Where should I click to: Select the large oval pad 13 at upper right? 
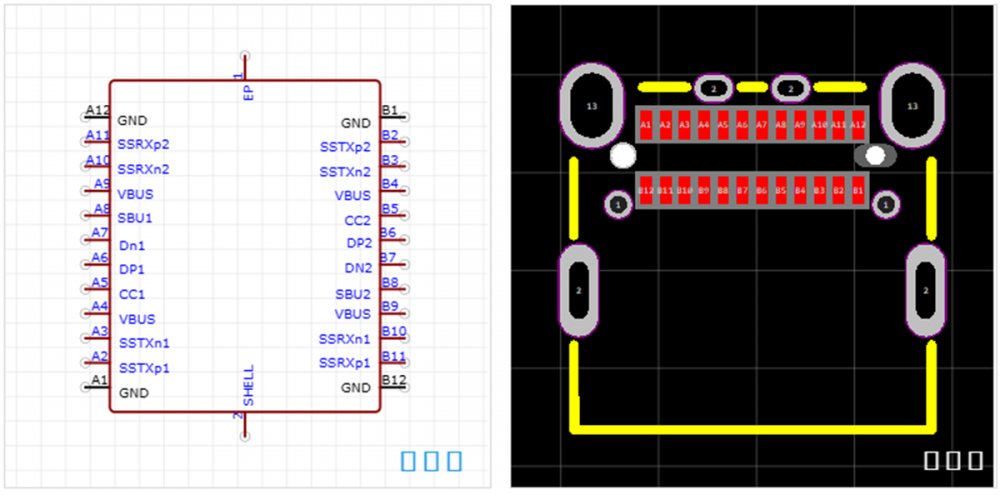click(x=911, y=105)
